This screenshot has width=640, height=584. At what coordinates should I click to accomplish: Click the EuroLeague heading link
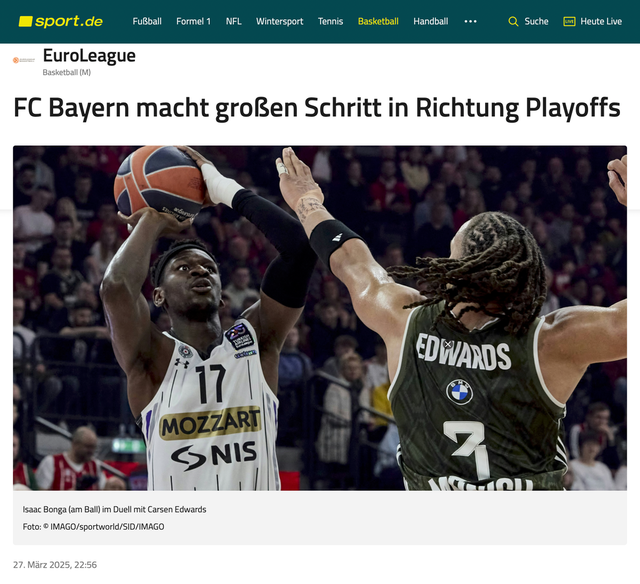pyautogui.click(x=89, y=56)
